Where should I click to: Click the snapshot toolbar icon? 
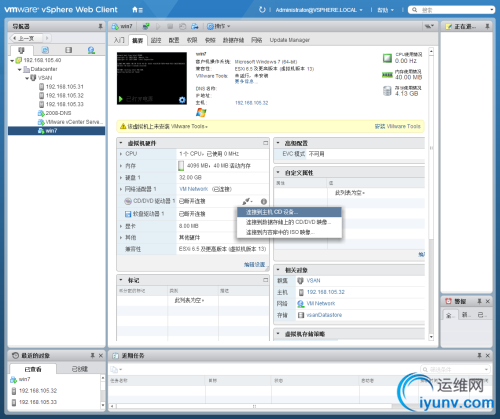(182, 26)
